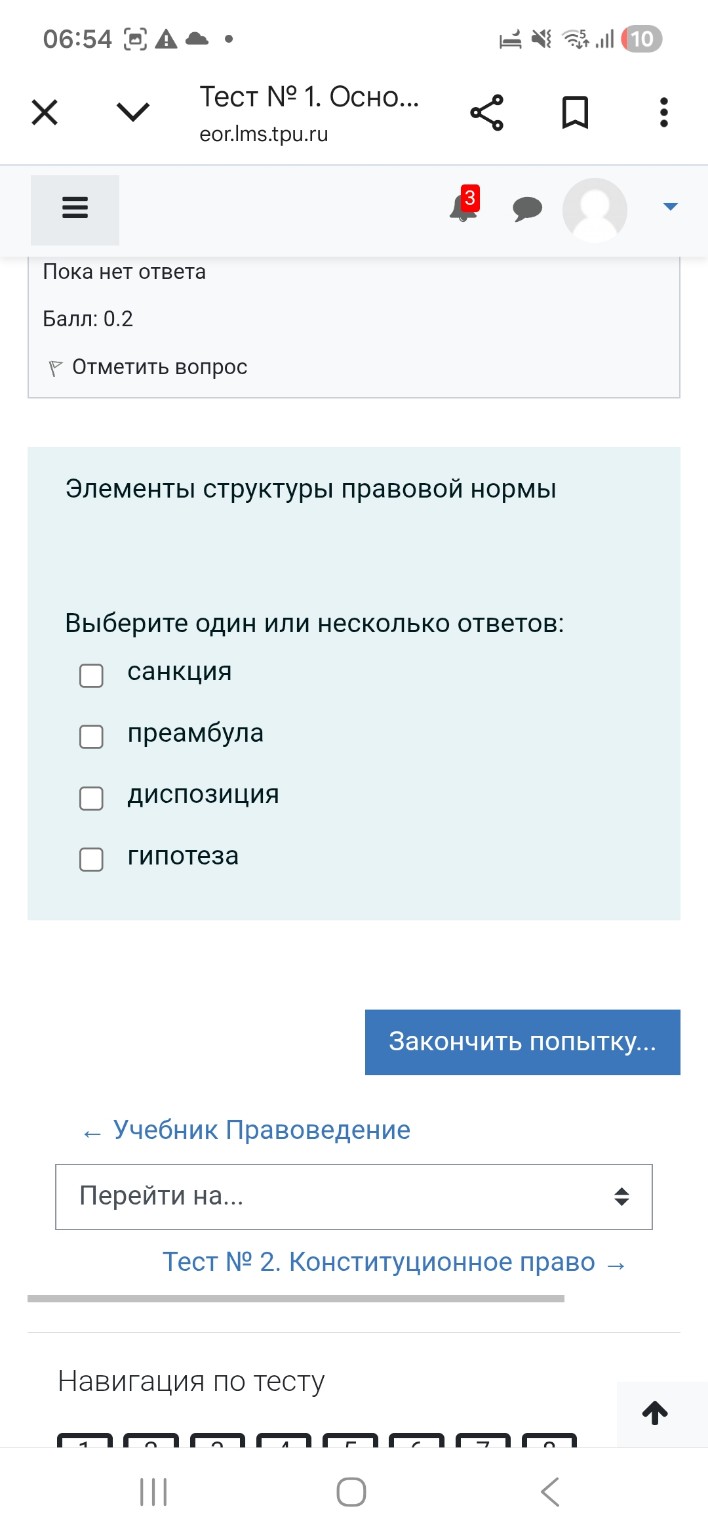708x1536 pixels.
Task: Open the site hamburger navigation menu
Action: [75, 207]
